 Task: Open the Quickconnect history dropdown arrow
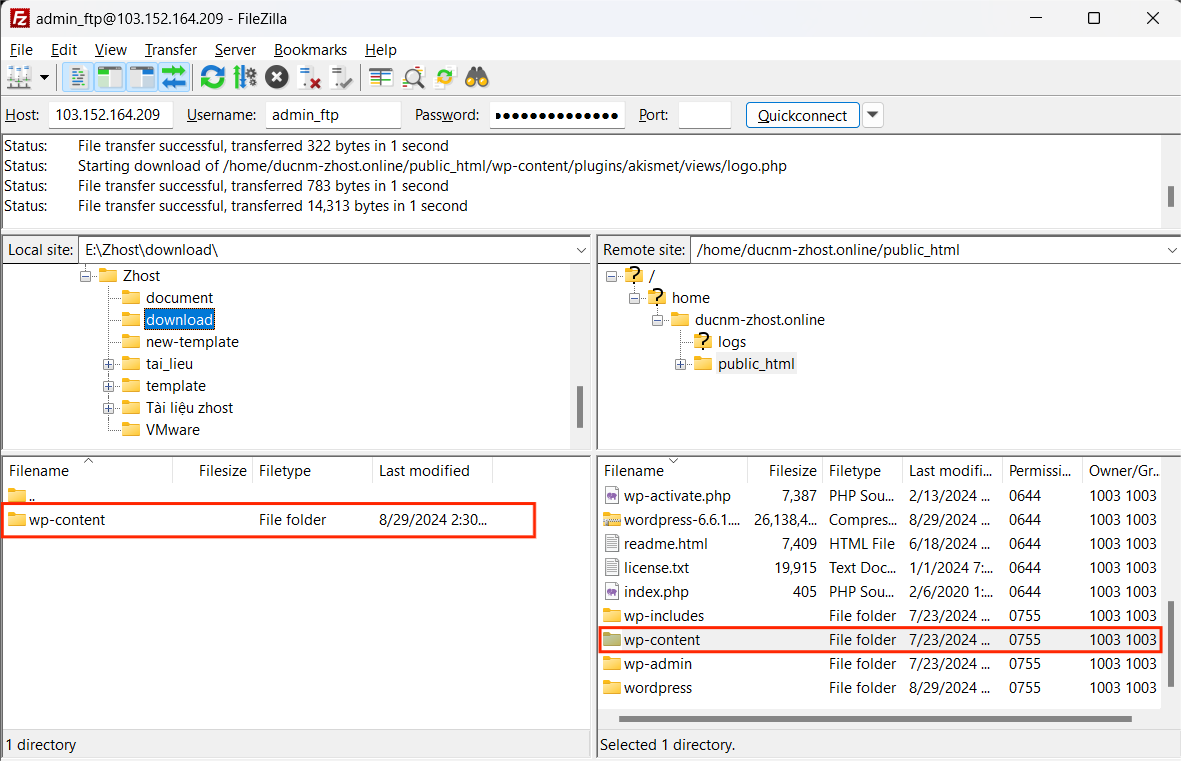873,115
